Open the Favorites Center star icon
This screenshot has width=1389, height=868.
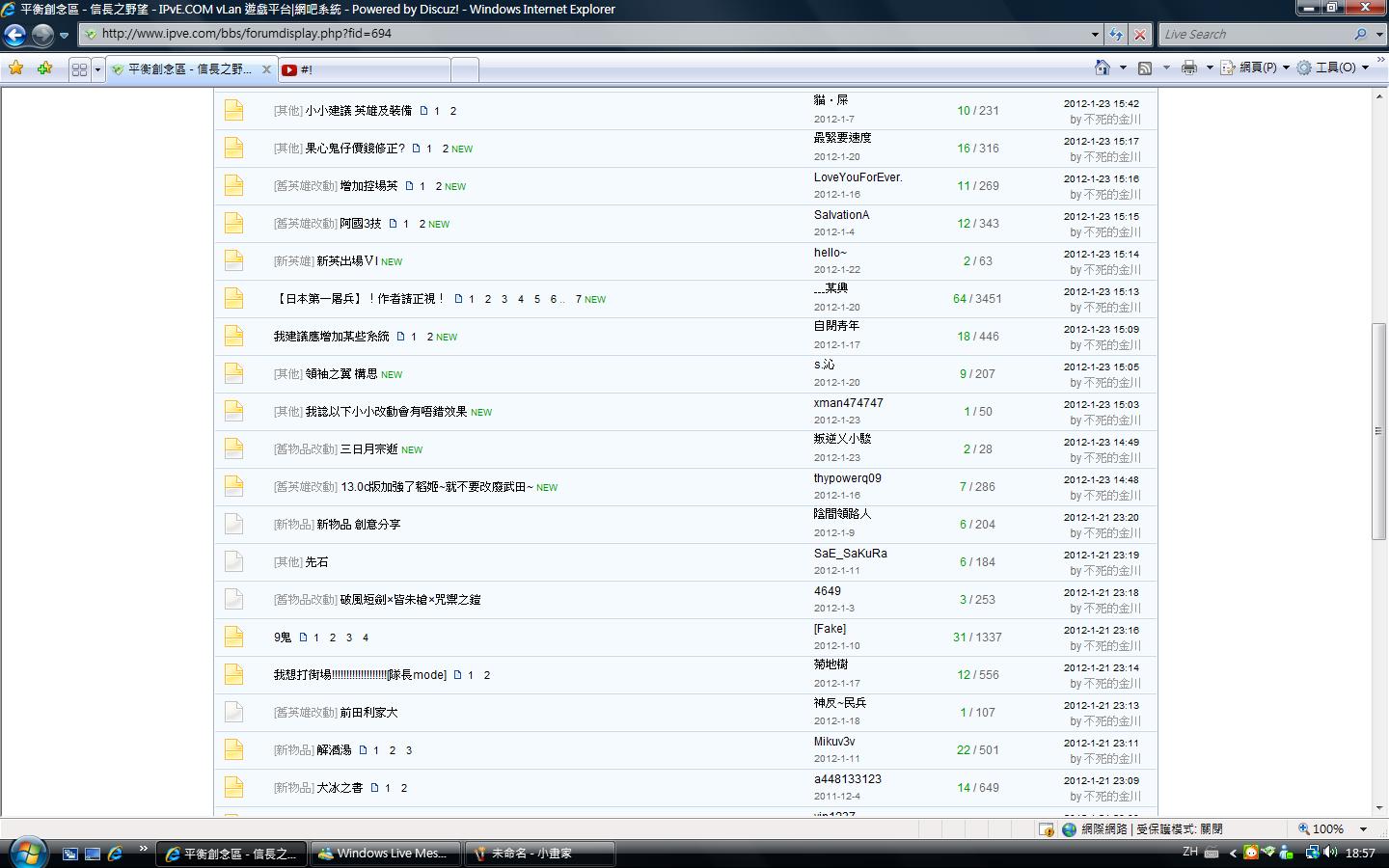click(16, 68)
